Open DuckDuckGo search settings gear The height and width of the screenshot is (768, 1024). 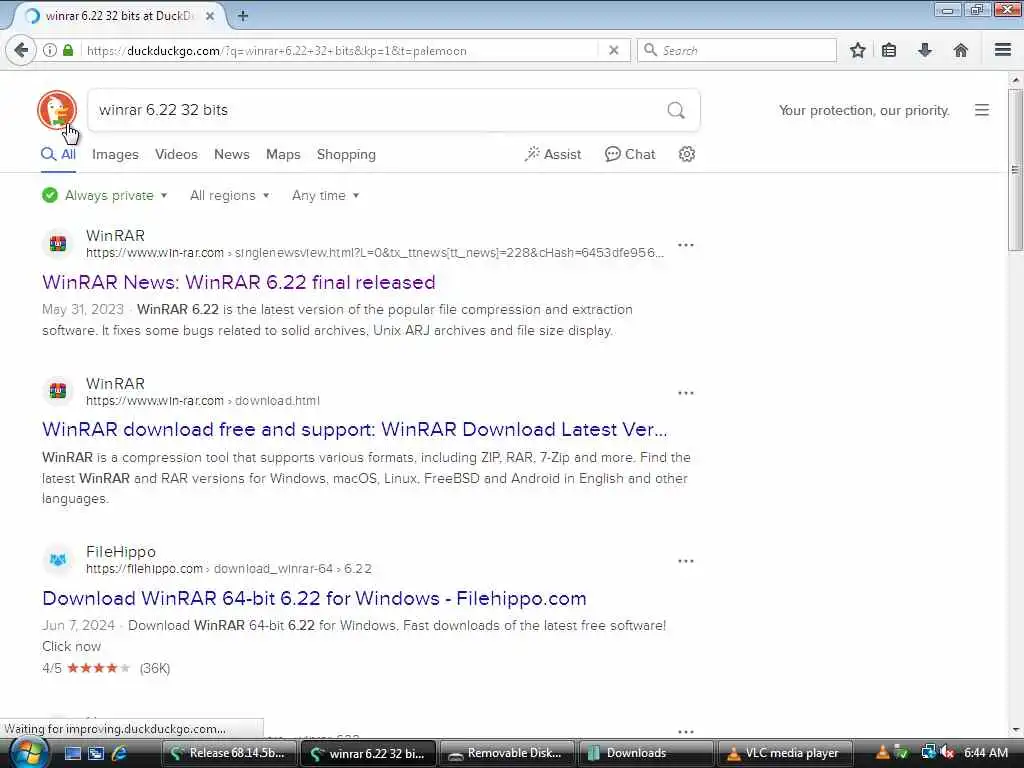pyautogui.click(x=686, y=154)
